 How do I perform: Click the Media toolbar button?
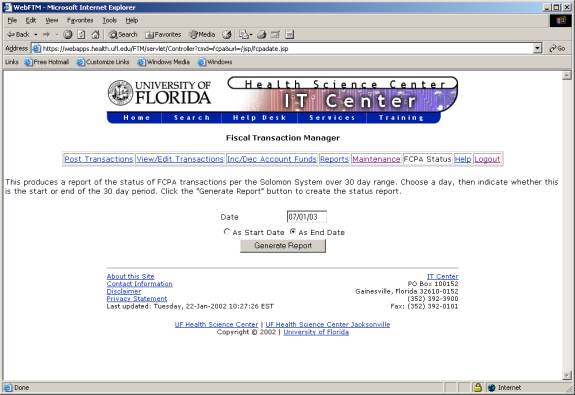pos(202,35)
